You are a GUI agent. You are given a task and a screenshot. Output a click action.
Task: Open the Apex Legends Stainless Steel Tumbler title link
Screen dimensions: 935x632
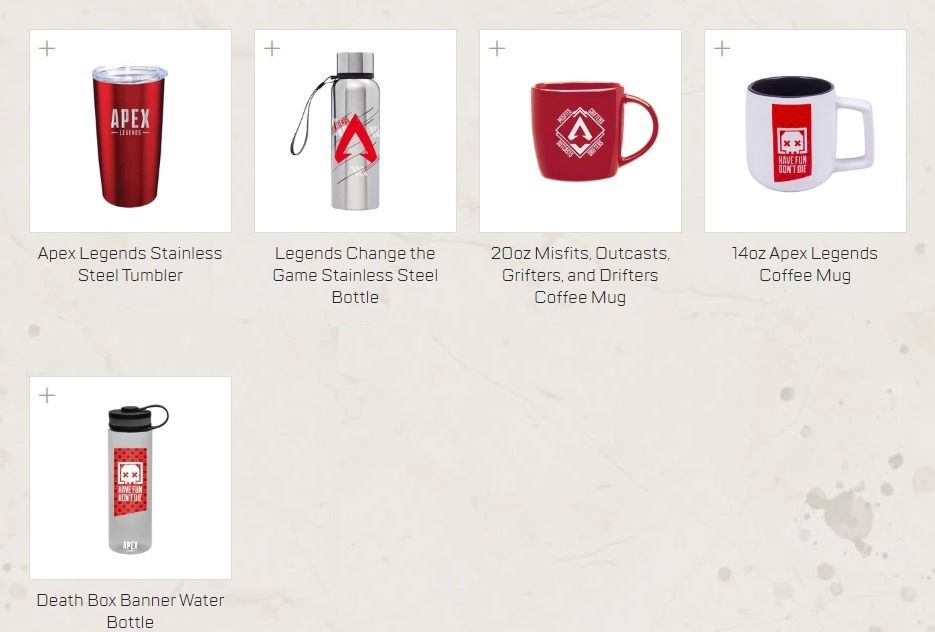[x=130, y=264]
